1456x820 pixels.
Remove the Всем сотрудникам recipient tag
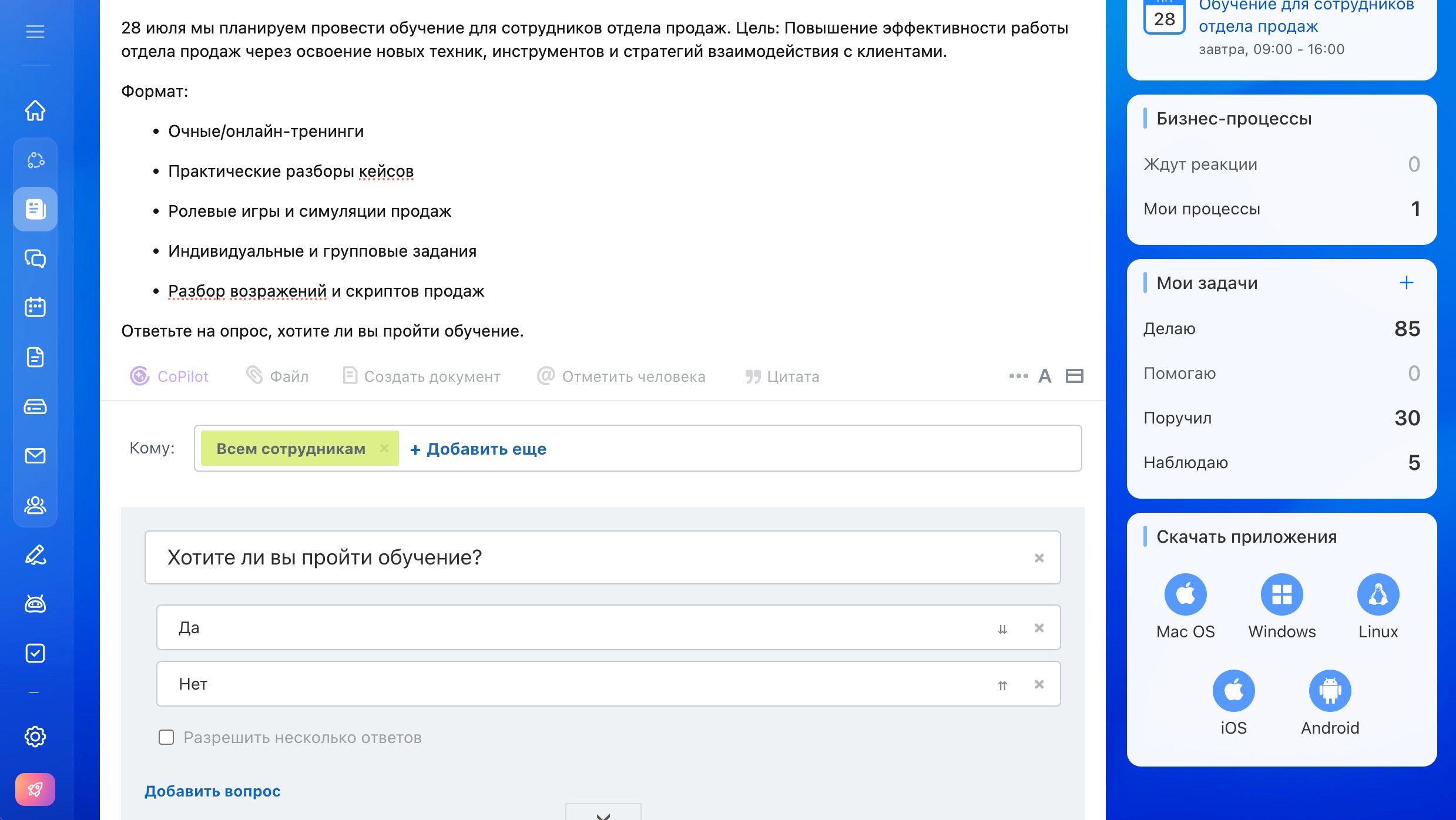pyautogui.click(x=384, y=448)
